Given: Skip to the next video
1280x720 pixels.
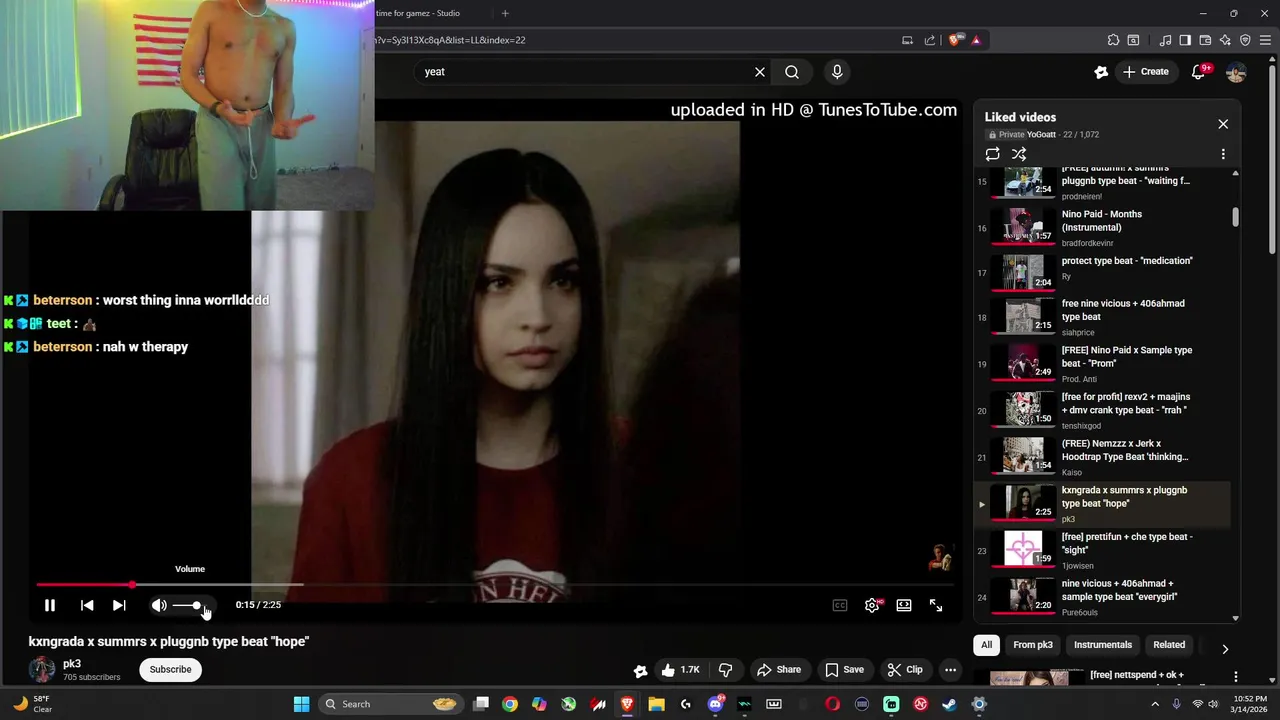Looking at the screenshot, I should [119, 605].
